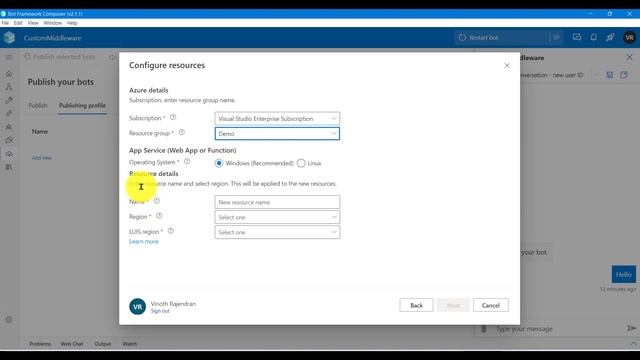Open the Publish cloud icon in sidebar
This screenshot has height=360, width=640.
point(9,154)
